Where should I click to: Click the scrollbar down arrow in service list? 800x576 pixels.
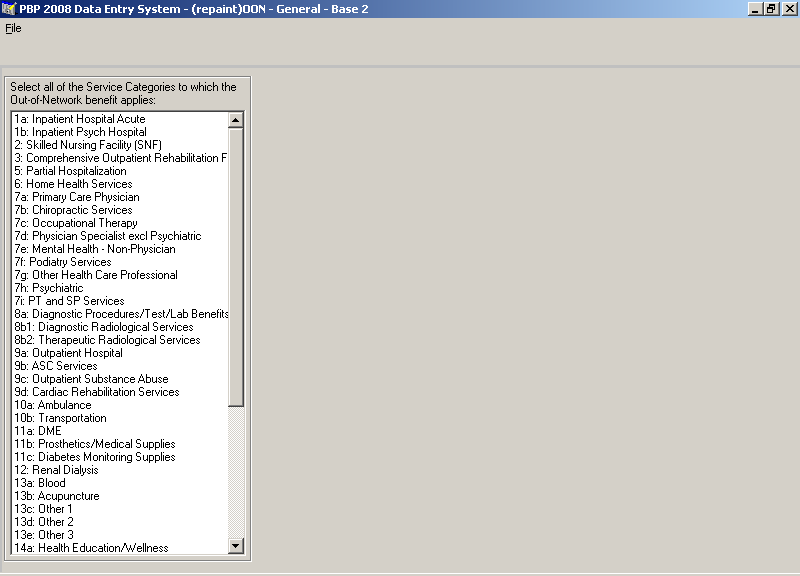[x=236, y=546]
